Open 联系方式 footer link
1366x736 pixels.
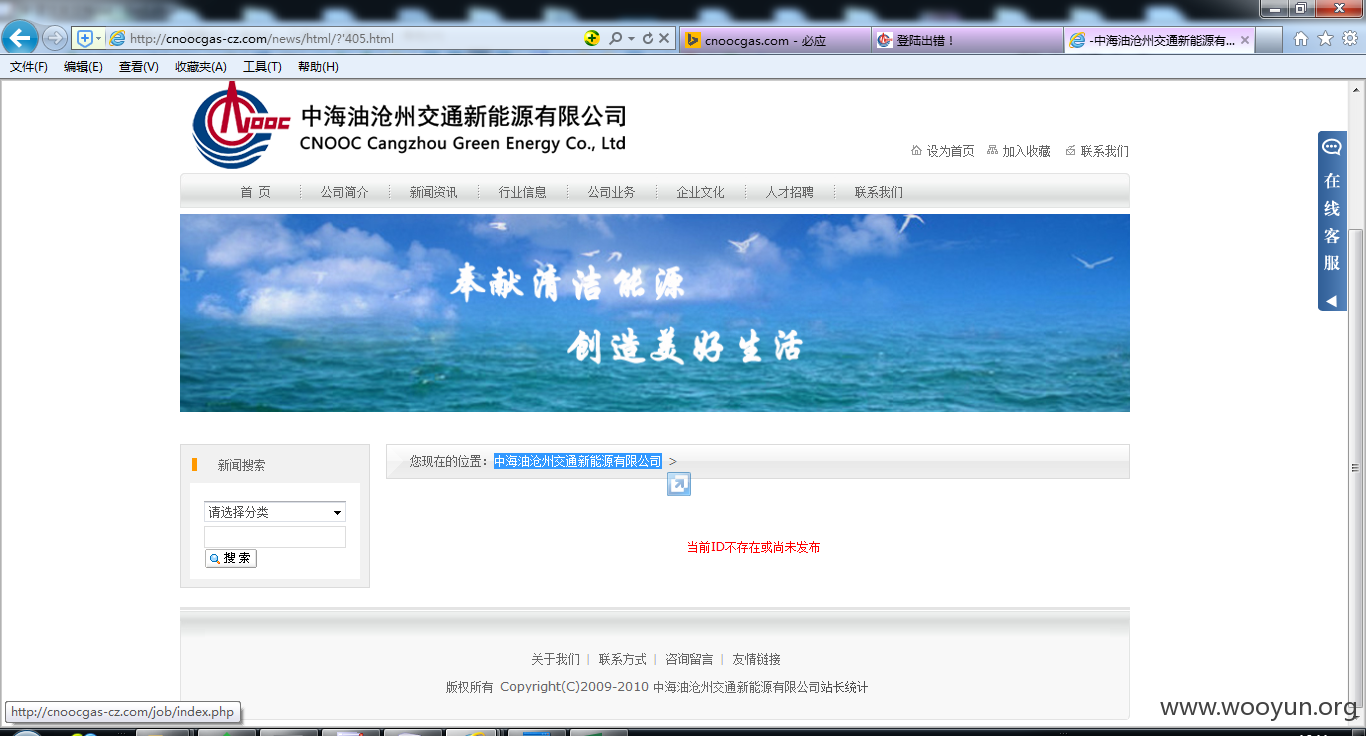(622, 659)
